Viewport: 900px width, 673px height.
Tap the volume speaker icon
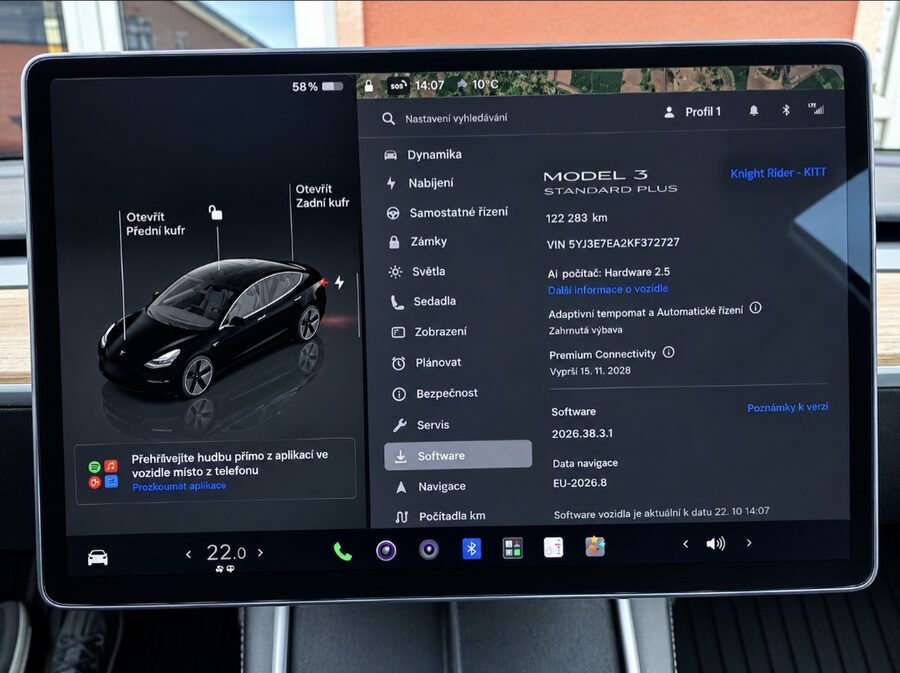click(x=716, y=543)
